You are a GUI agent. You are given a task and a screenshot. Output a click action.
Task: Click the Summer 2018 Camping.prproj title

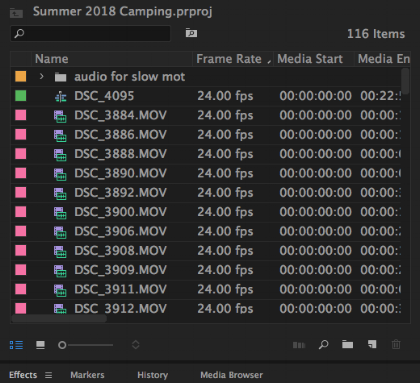click(122, 11)
